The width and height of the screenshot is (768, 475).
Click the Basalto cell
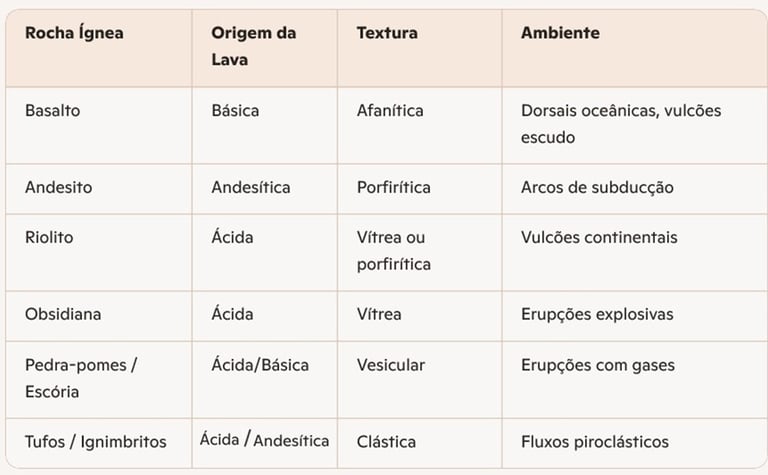[x=52, y=111]
